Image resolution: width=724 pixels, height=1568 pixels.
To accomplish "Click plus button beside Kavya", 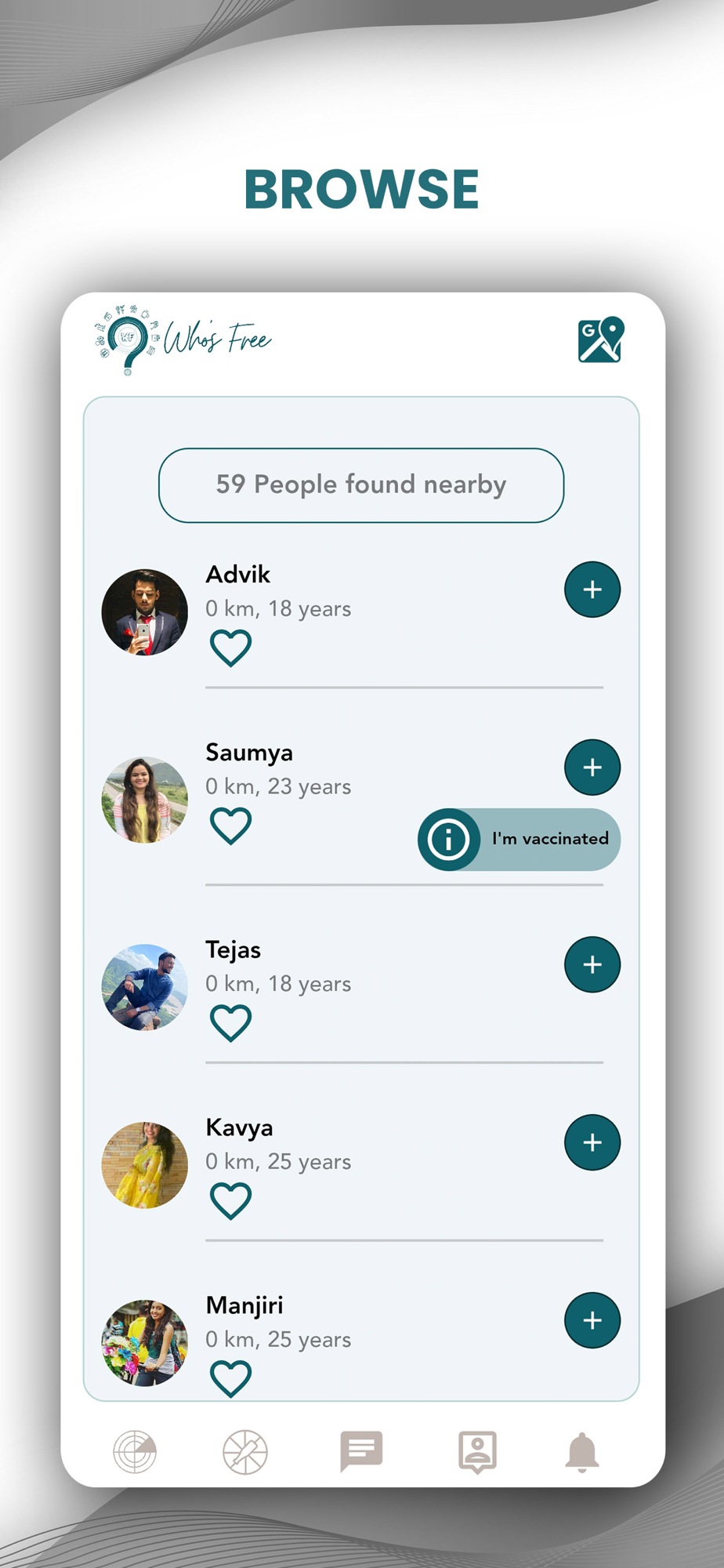I will (592, 1142).
